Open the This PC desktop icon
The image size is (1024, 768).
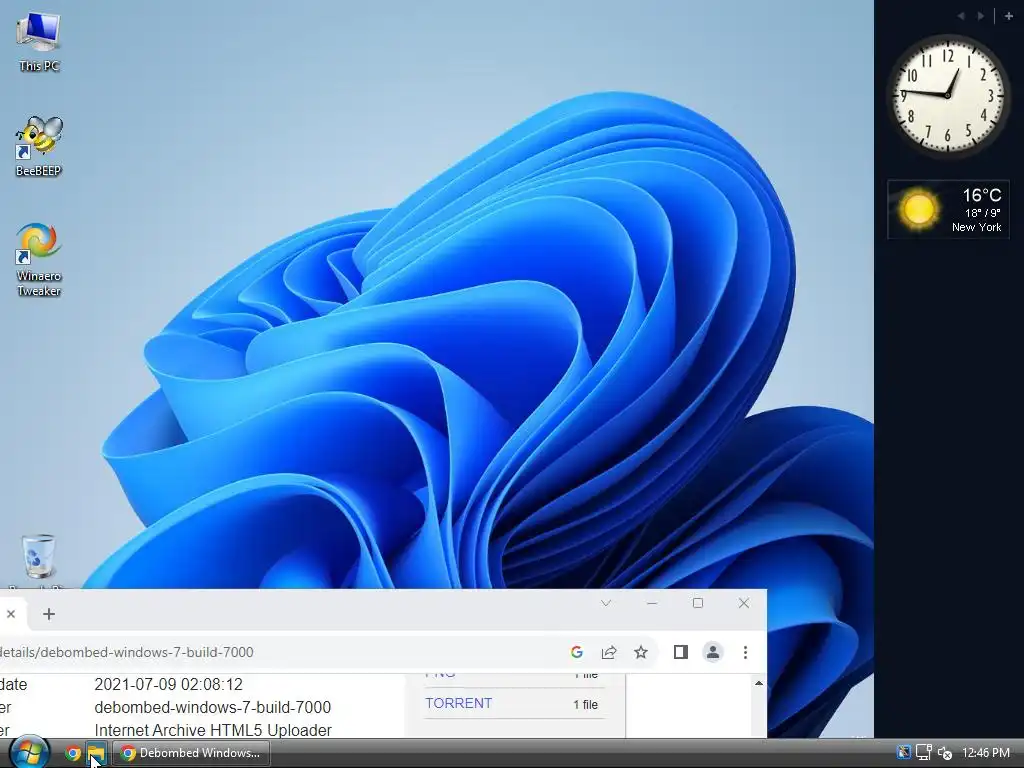tap(39, 41)
